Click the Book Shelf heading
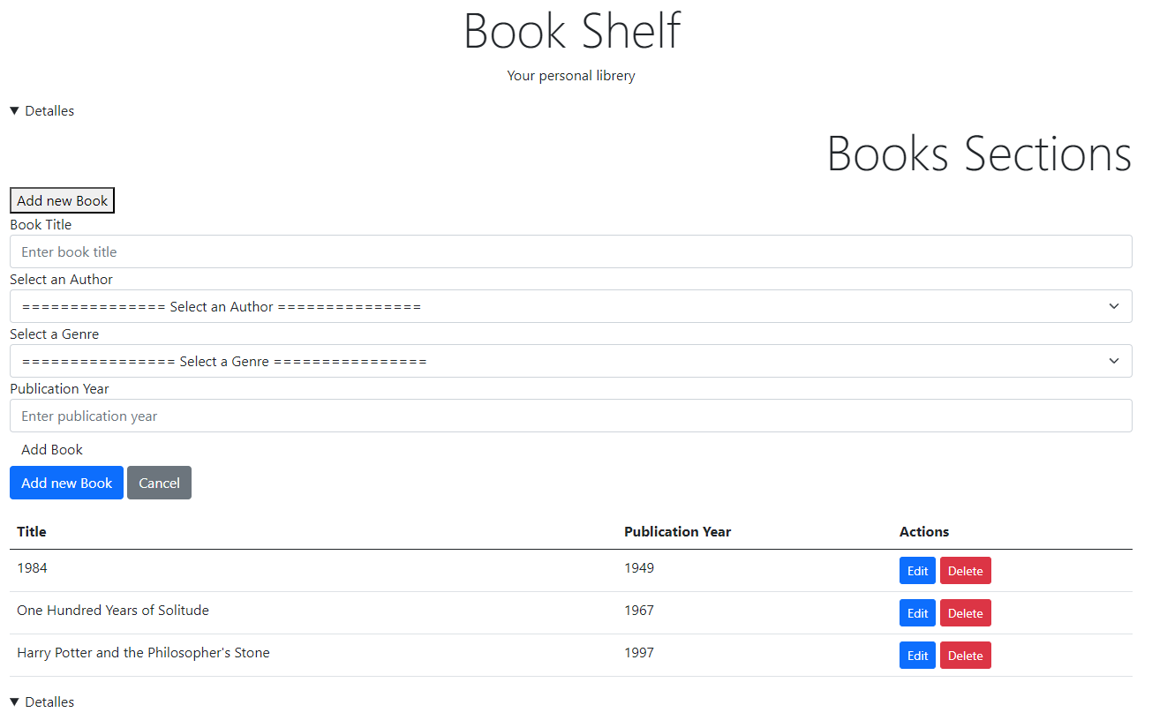The width and height of the screenshot is (1152, 720). [x=572, y=31]
